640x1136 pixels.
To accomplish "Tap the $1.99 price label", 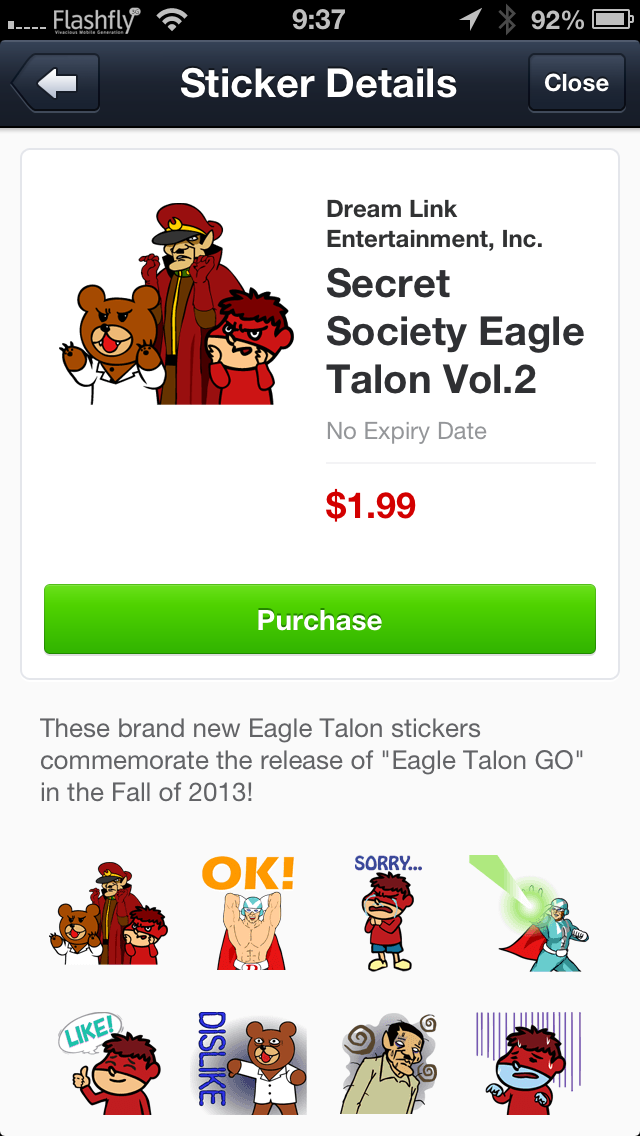I will [x=370, y=506].
